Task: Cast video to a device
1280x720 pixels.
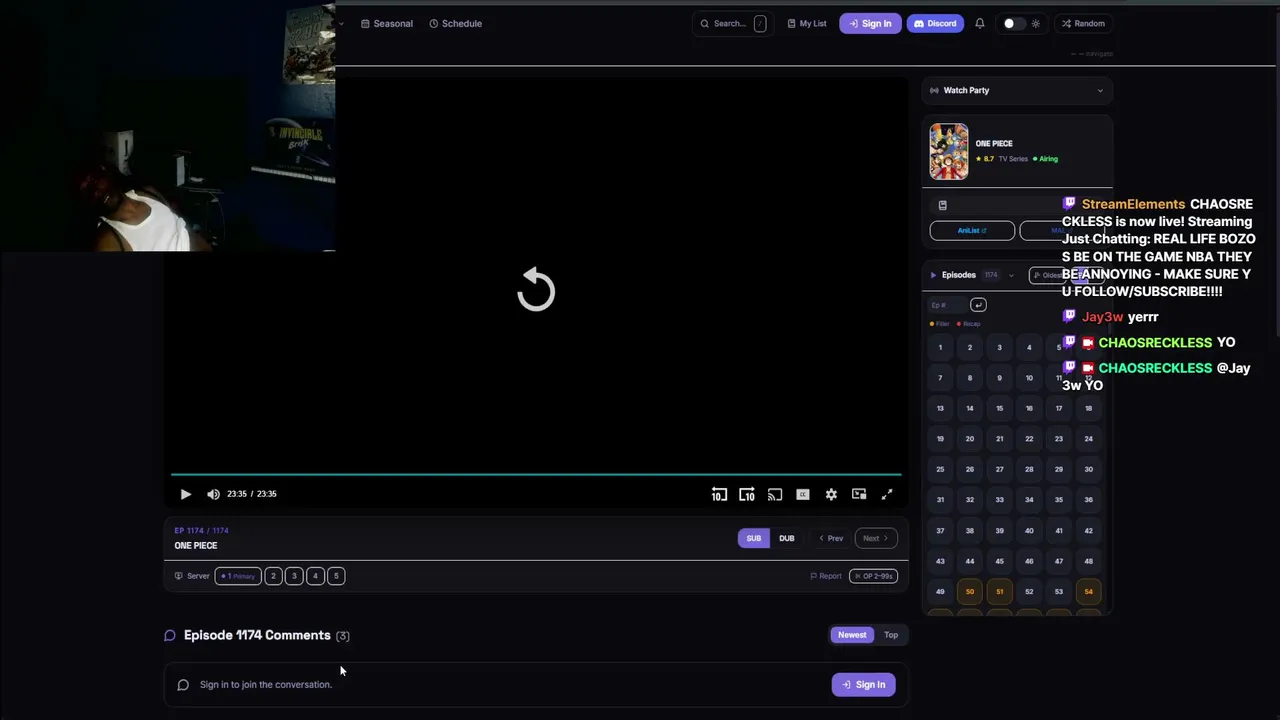Action: 775,494
